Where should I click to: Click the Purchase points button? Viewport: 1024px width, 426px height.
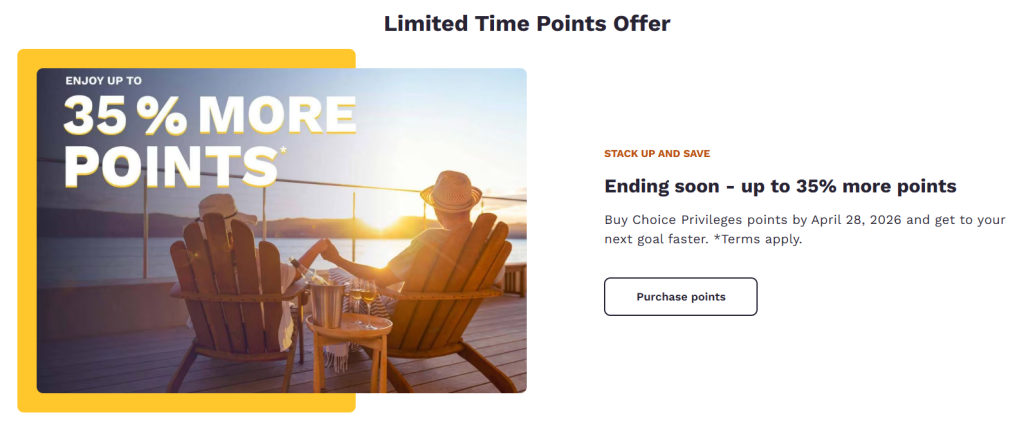[680, 297]
